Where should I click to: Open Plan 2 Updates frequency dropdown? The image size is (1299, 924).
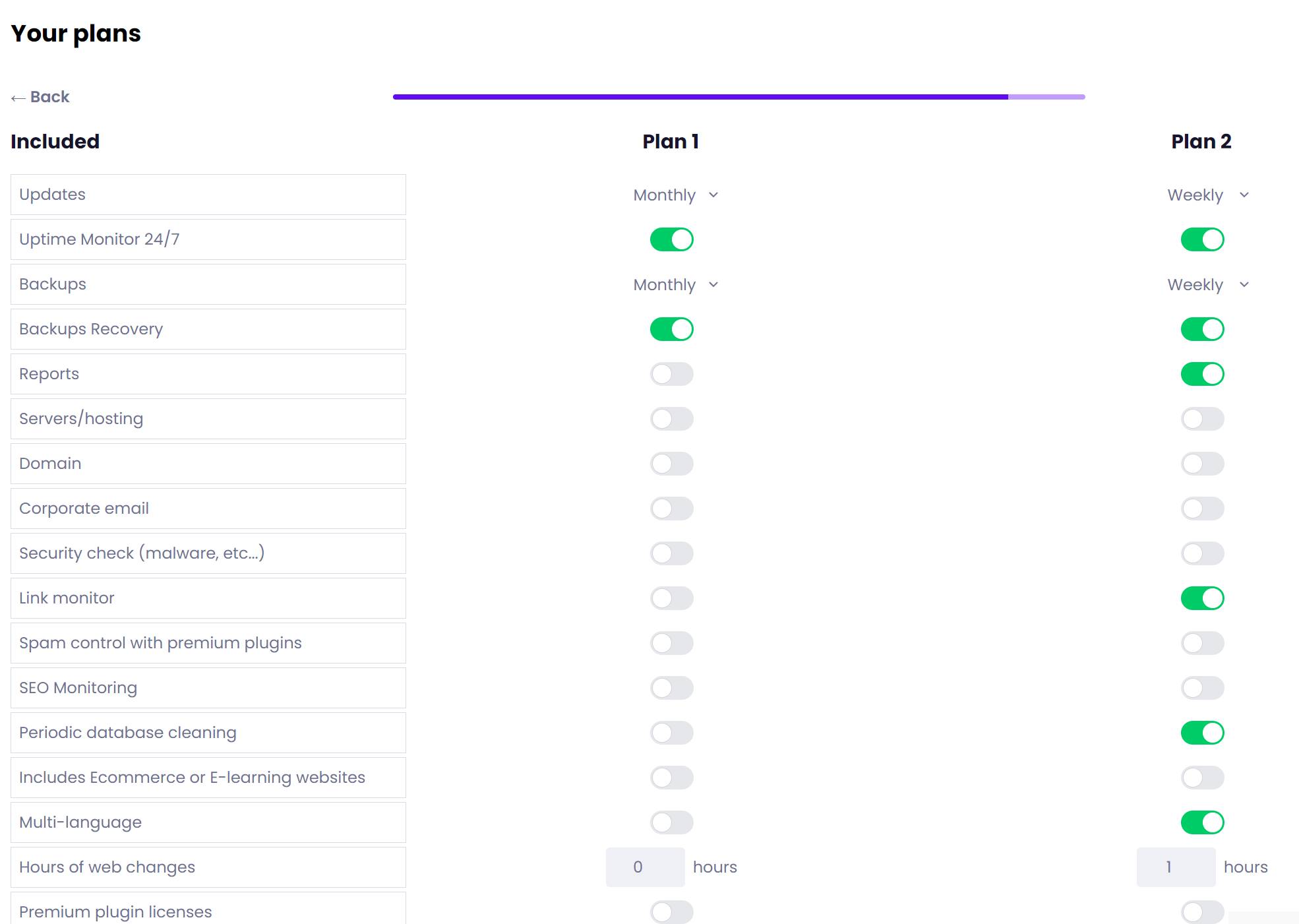1207,195
